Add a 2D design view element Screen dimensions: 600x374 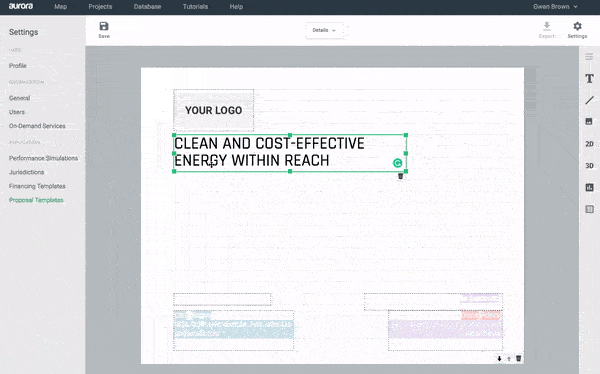589,144
